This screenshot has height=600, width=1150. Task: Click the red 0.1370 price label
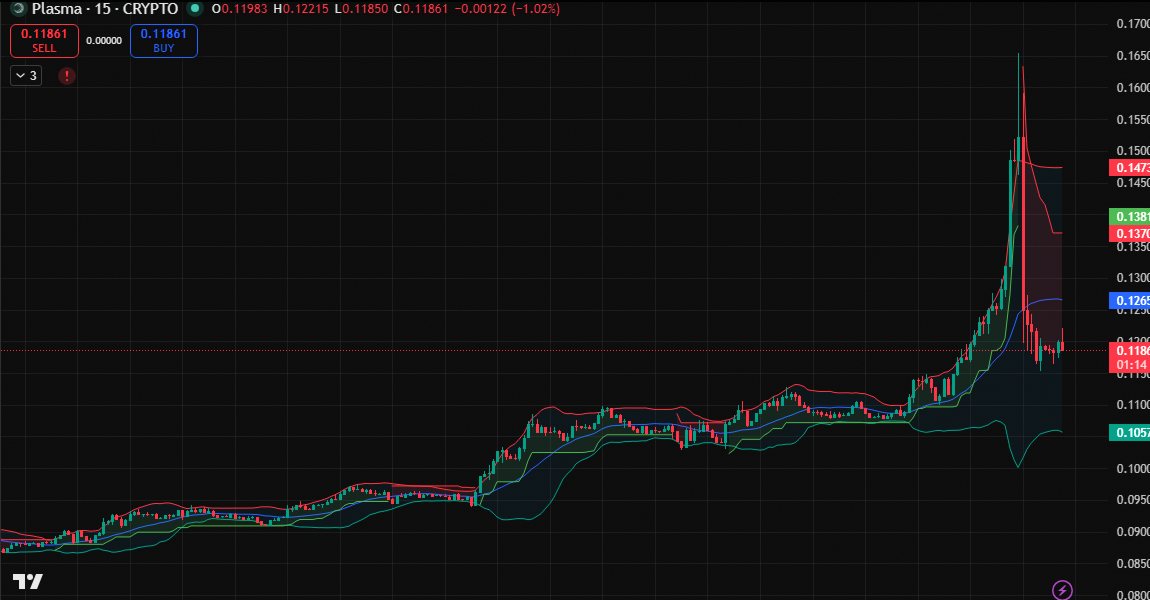tap(1129, 233)
